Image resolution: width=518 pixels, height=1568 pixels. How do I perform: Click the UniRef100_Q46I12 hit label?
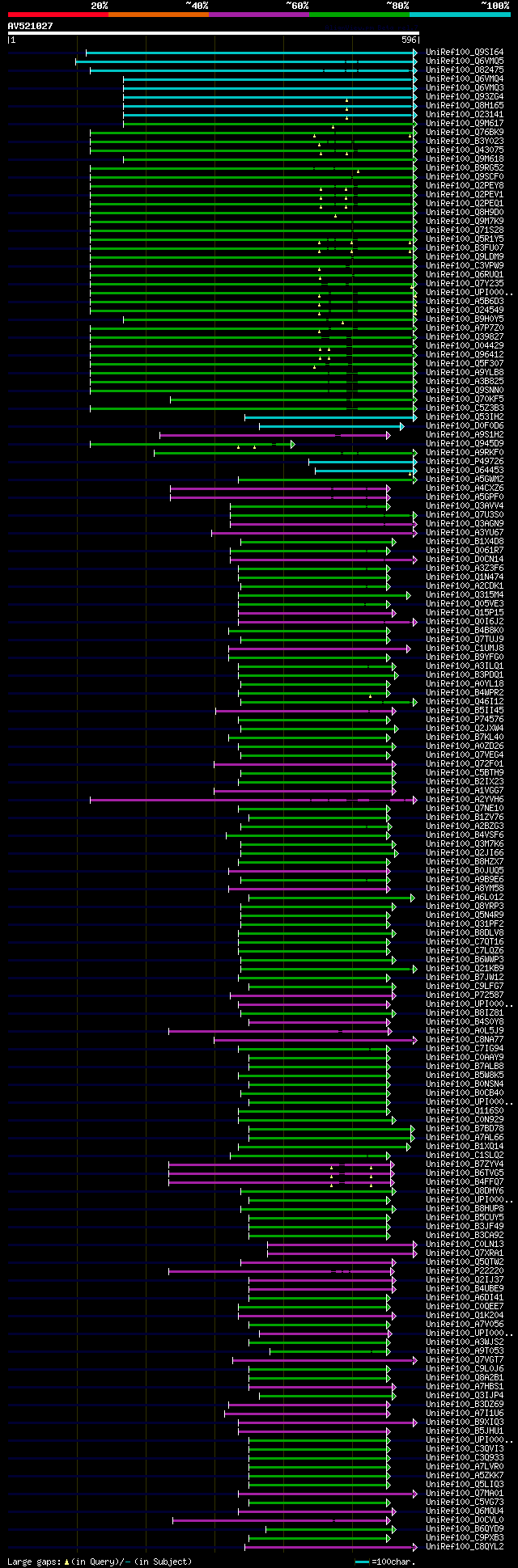click(465, 702)
